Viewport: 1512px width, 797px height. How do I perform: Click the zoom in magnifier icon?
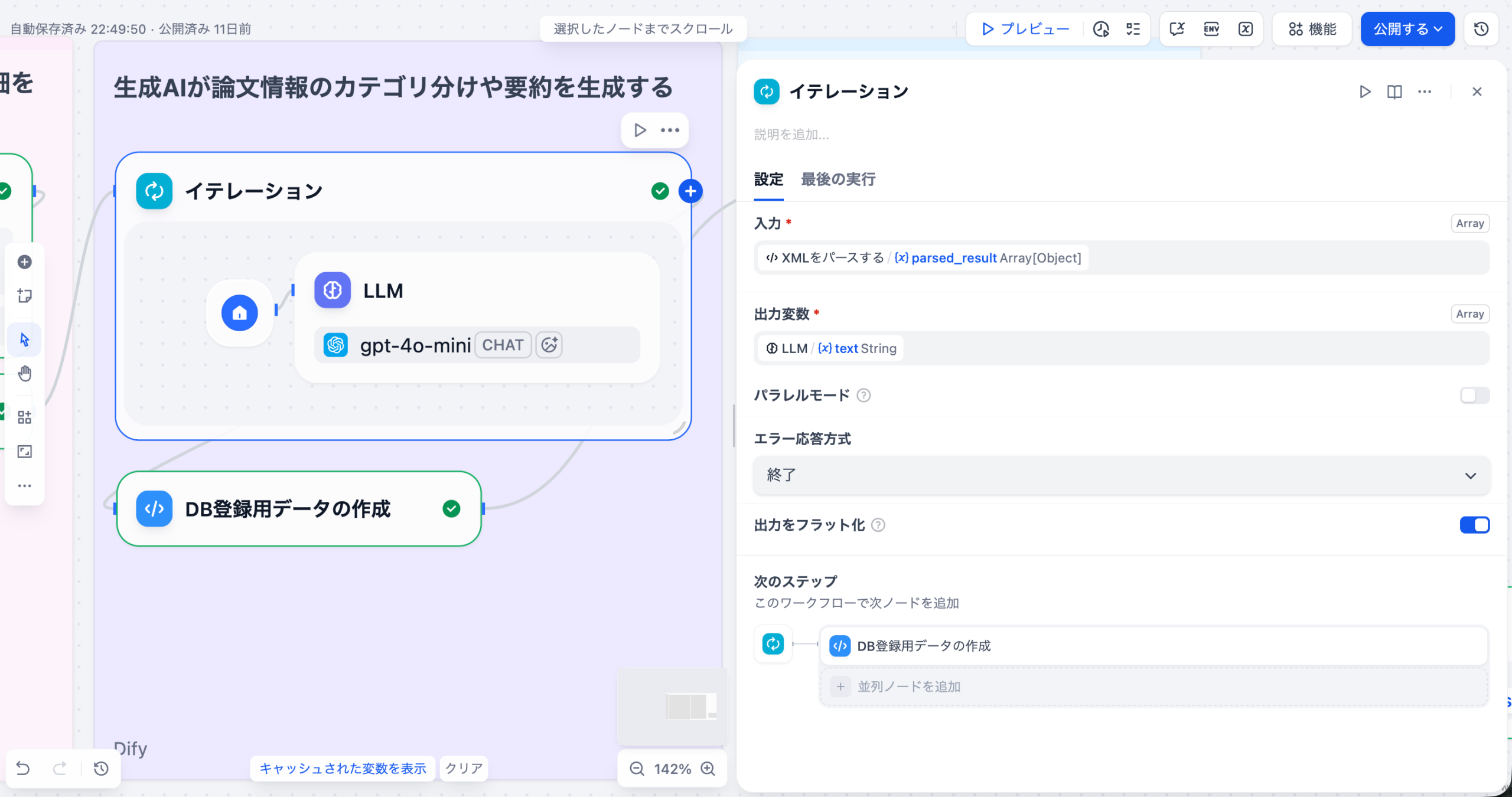click(708, 768)
